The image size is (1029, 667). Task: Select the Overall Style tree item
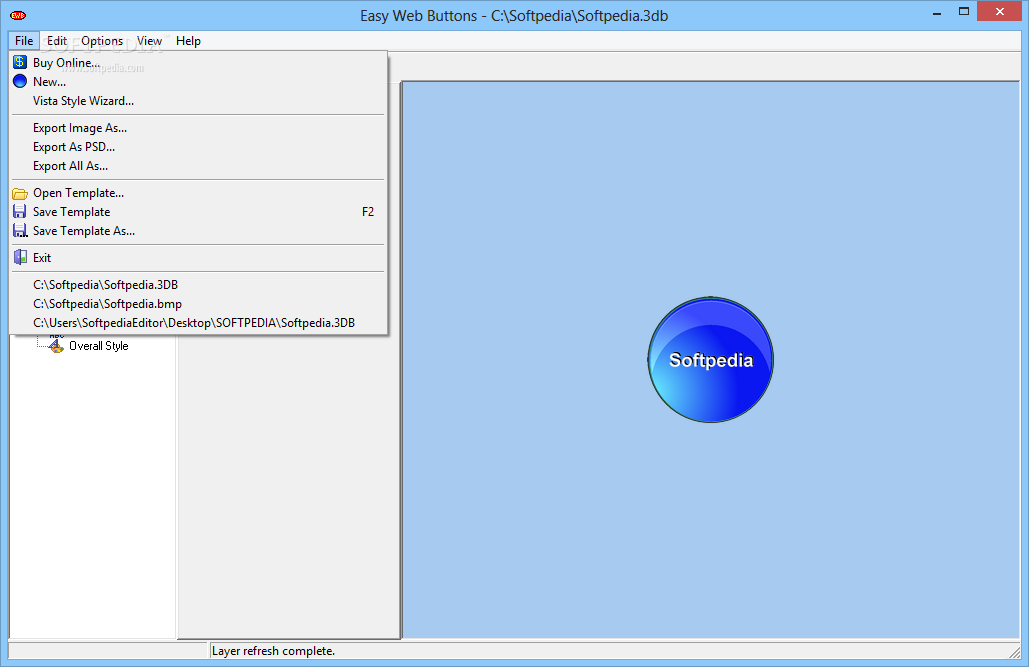coord(98,346)
